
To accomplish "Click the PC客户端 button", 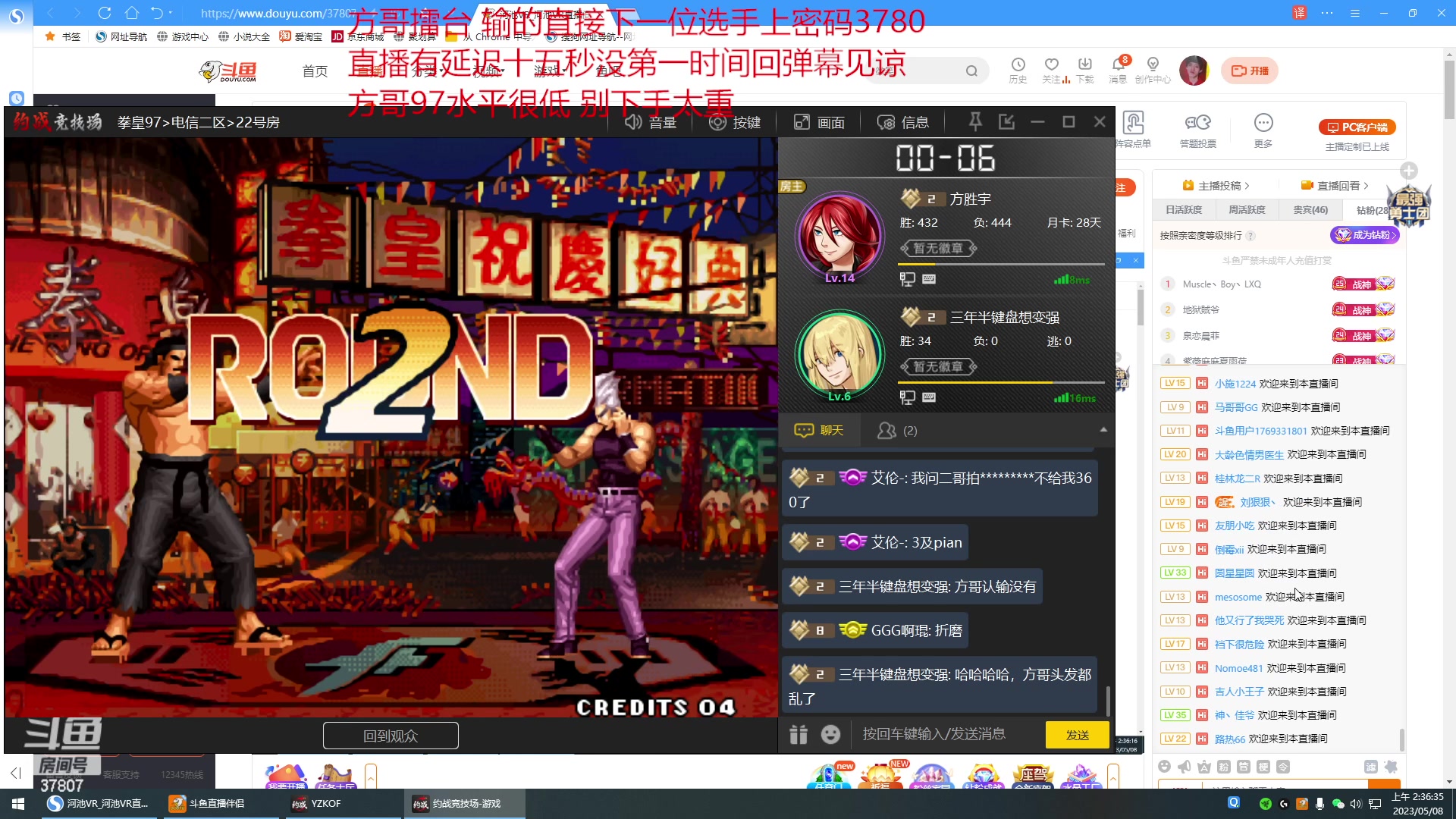I will pos(1357,127).
